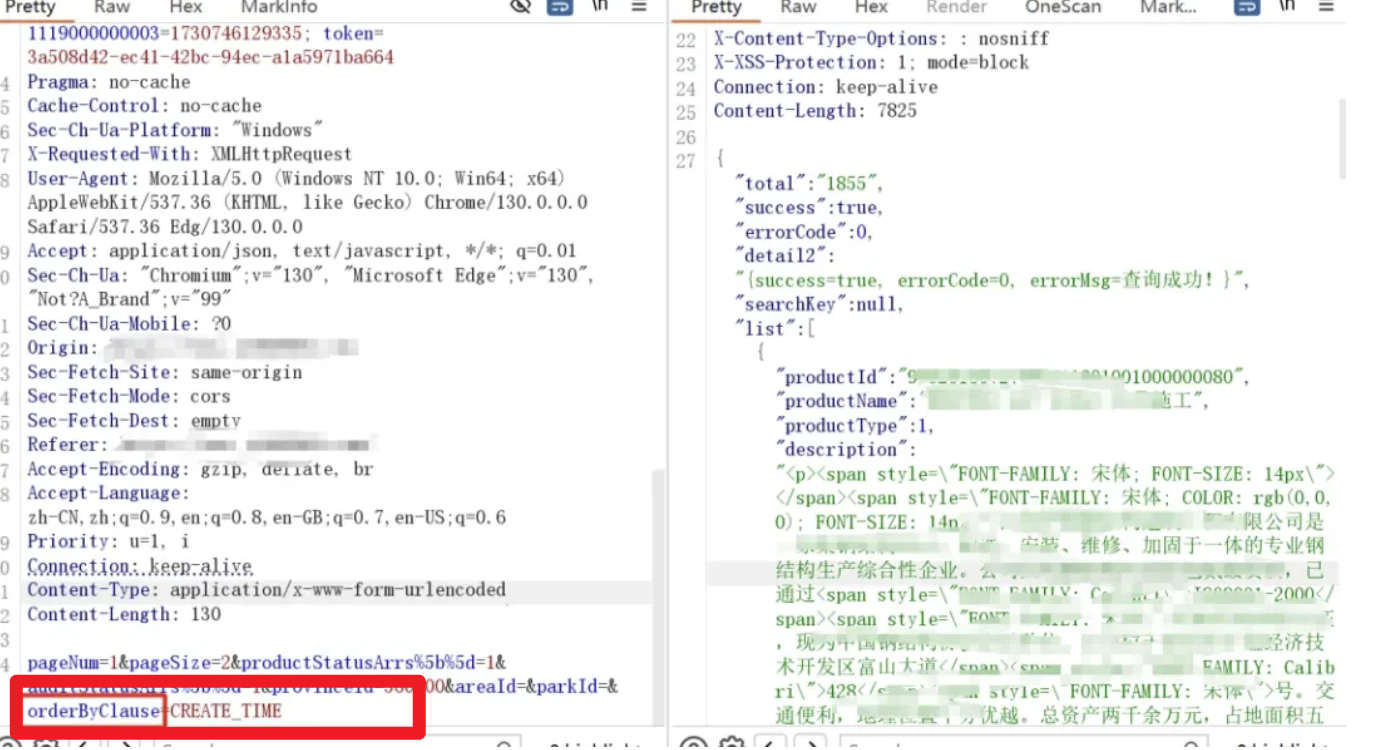The width and height of the screenshot is (1373, 750).
Task: Click the Sec-Ch-Ua-Mobile: ?0 header
Action: click(x=129, y=324)
